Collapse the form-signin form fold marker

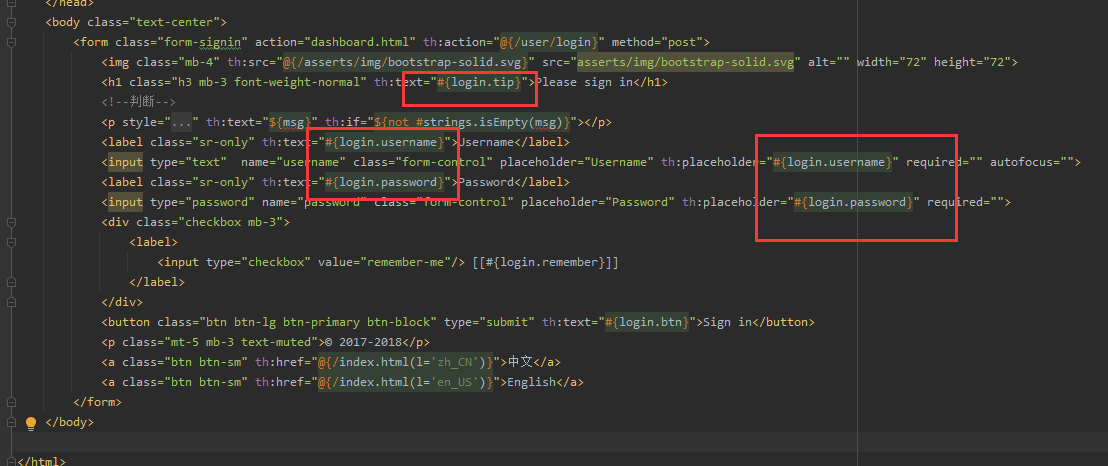click(11, 42)
